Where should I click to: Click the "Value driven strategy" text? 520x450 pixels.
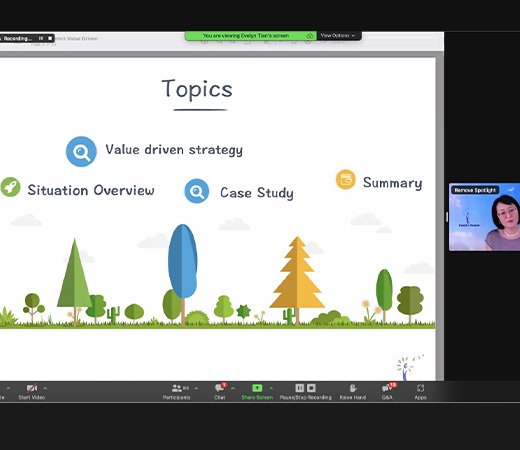174,150
